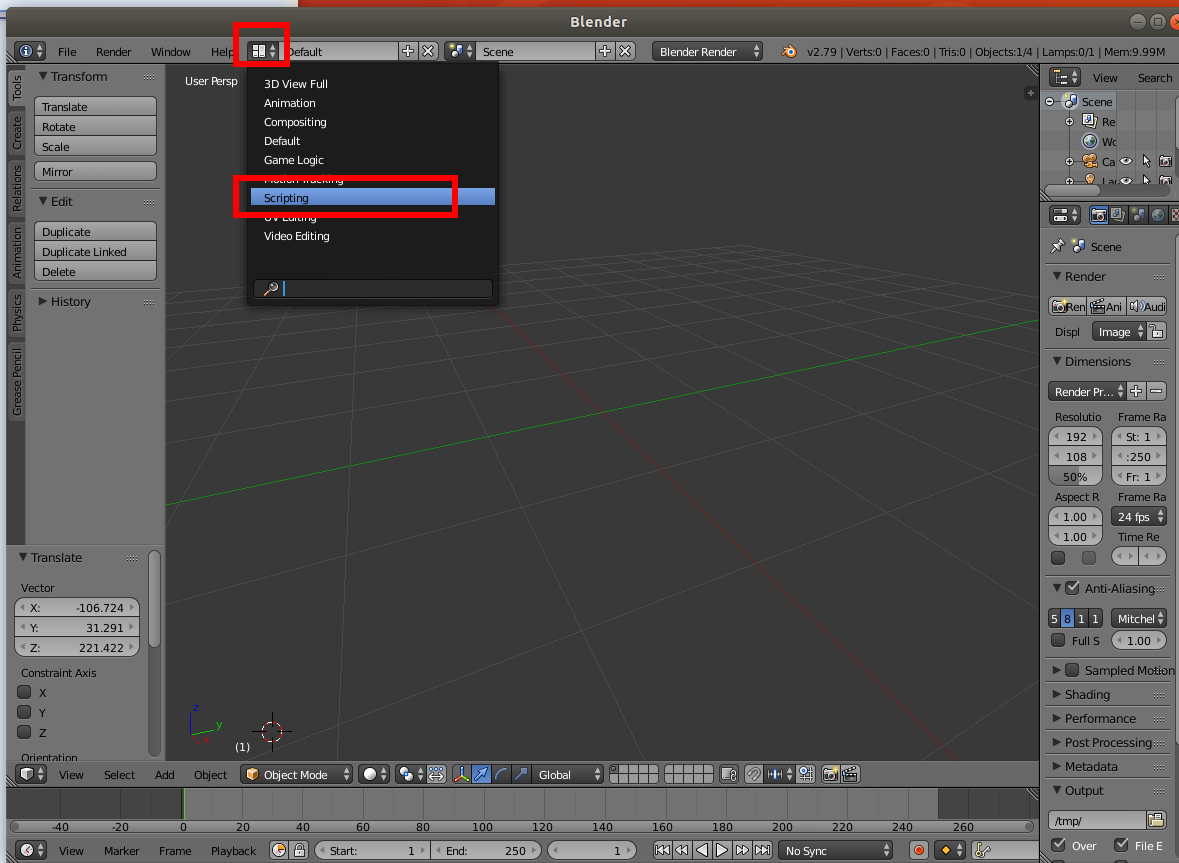
Task: Open the Outliner editor type icon
Action: (1065, 77)
